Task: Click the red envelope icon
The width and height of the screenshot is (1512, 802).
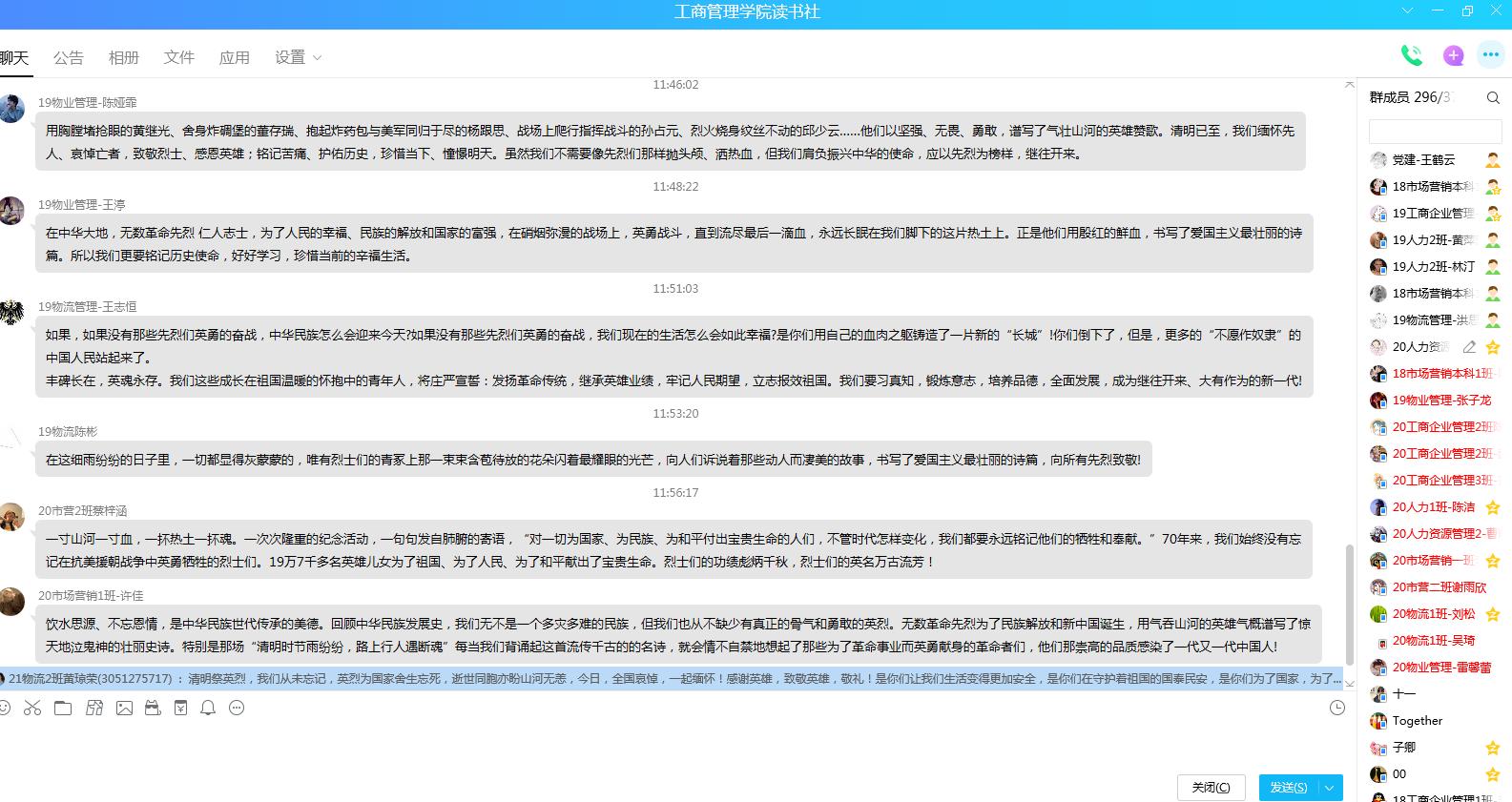Action: point(180,708)
